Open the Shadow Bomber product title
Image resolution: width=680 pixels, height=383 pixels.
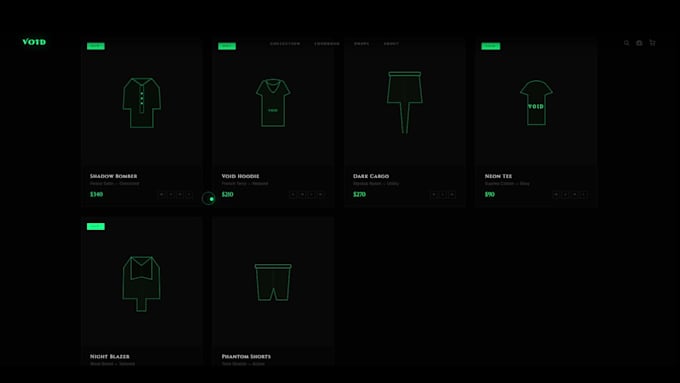tap(114, 176)
